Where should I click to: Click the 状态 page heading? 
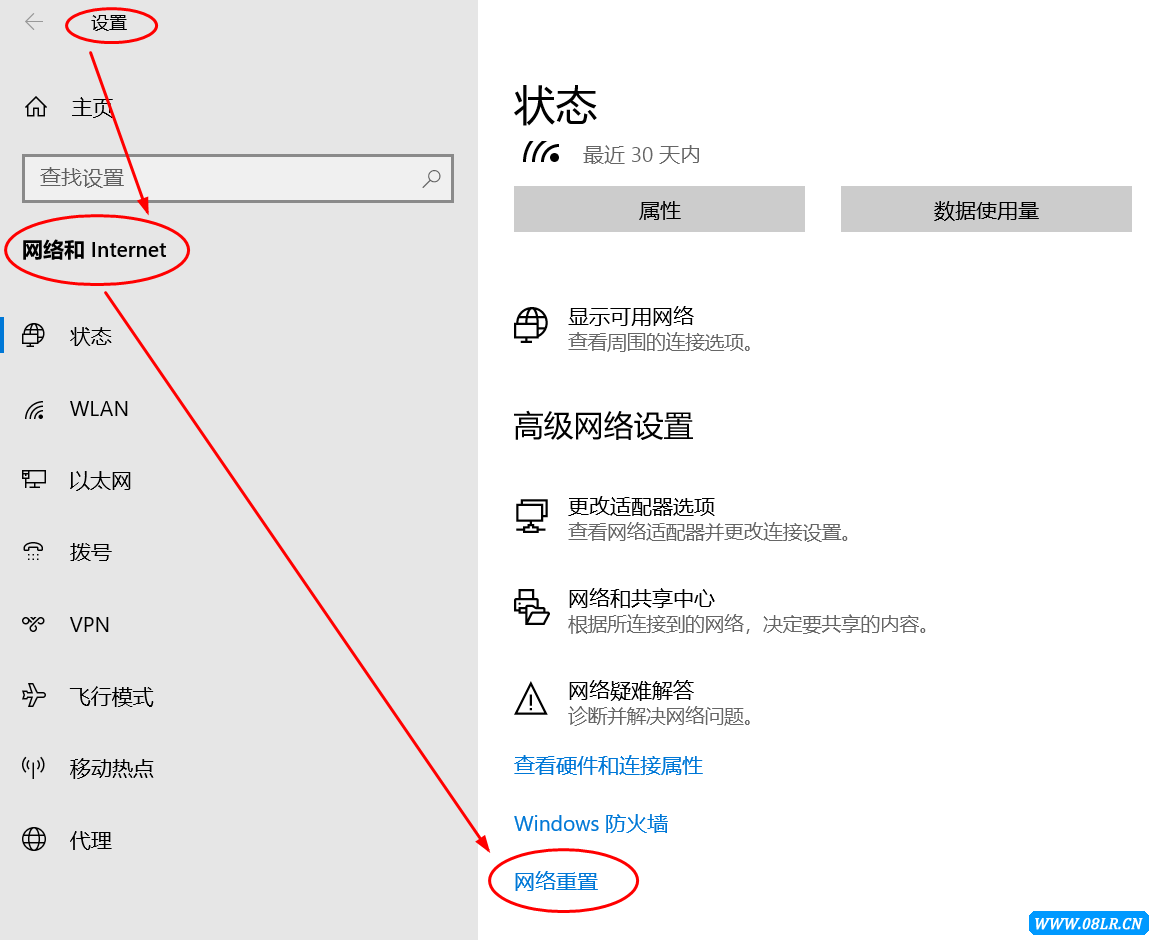point(556,105)
